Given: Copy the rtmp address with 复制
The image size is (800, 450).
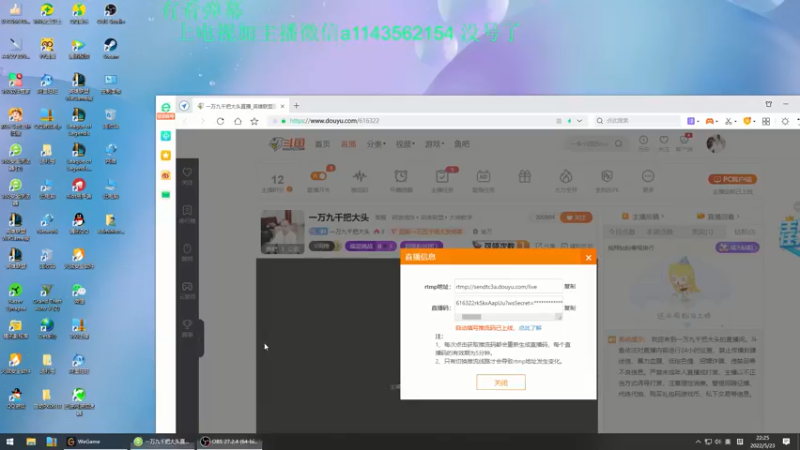Looking at the screenshot, I should [570, 287].
